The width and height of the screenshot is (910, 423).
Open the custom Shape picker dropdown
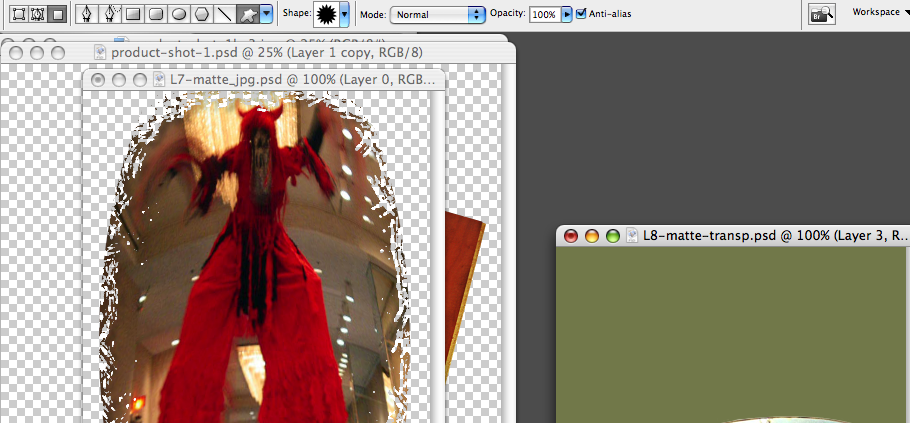(345, 15)
